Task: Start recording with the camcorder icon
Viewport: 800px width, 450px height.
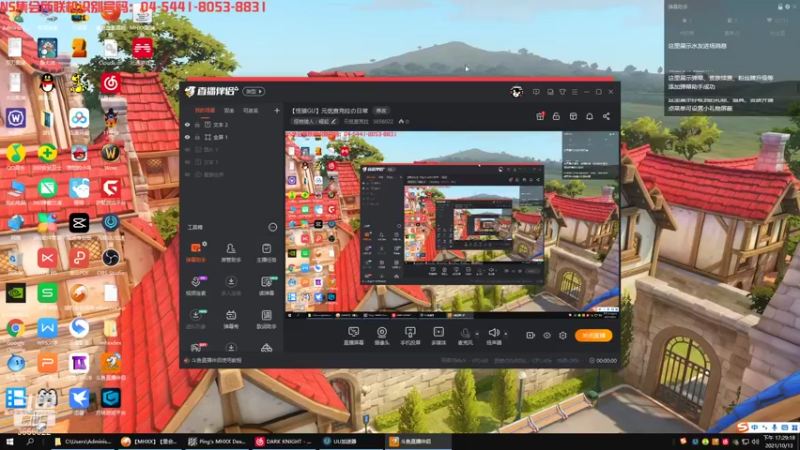Action: click(531, 335)
